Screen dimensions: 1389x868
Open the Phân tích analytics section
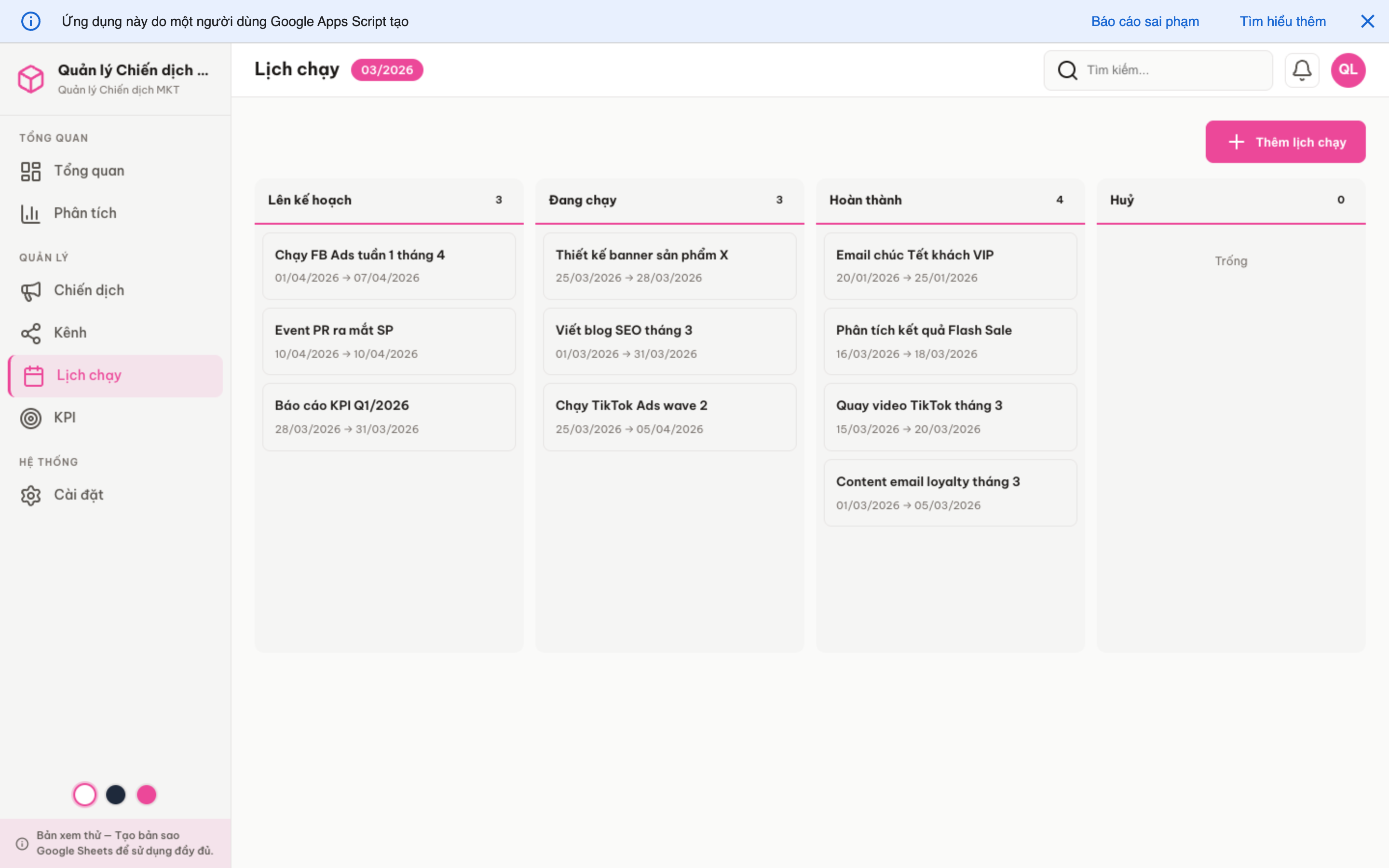(x=85, y=212)
